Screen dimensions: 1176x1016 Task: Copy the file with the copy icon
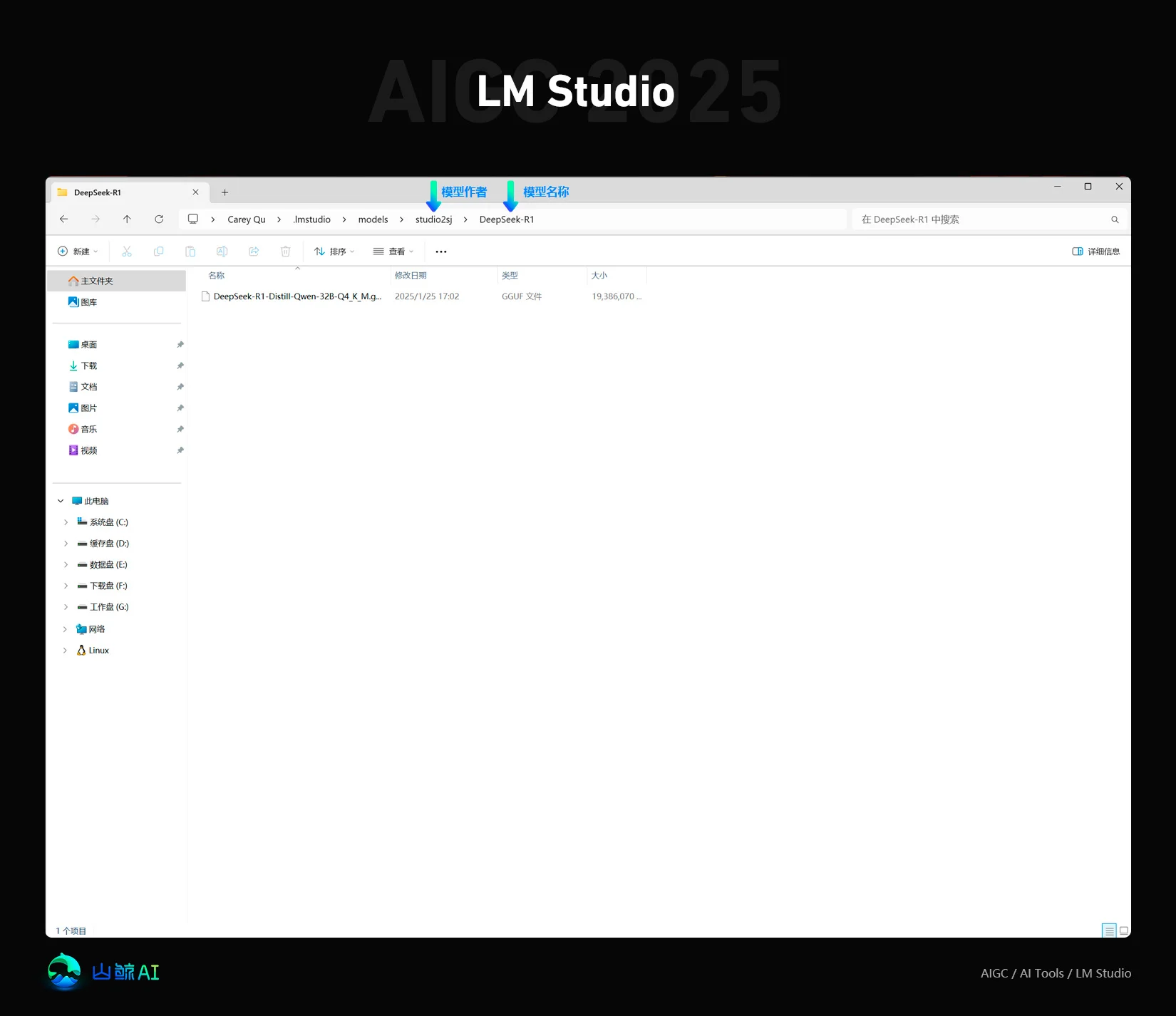point(158,251)
